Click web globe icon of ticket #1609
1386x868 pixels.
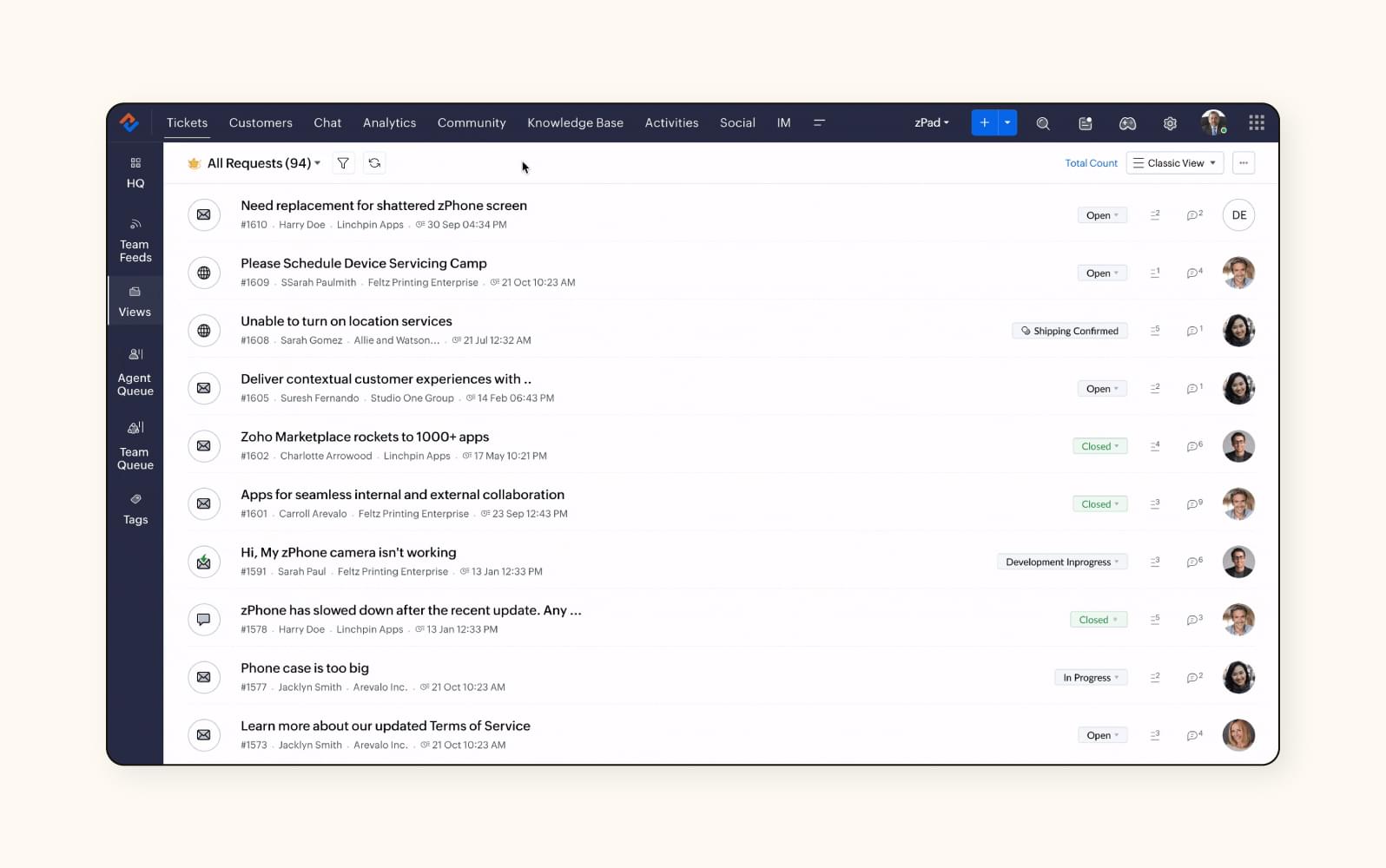coord(203,273)
